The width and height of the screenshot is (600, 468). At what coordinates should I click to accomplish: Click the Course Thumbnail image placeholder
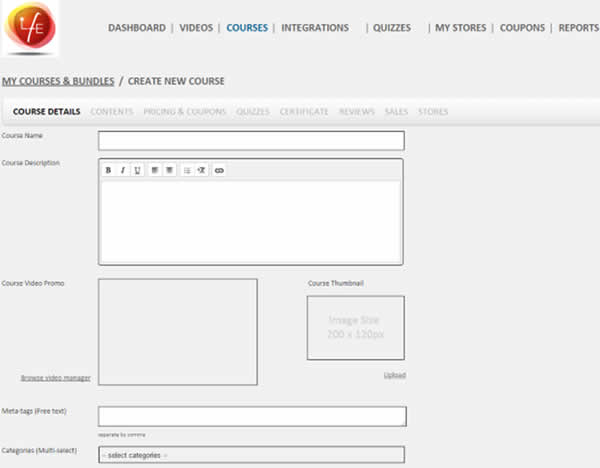click(355, 328)
